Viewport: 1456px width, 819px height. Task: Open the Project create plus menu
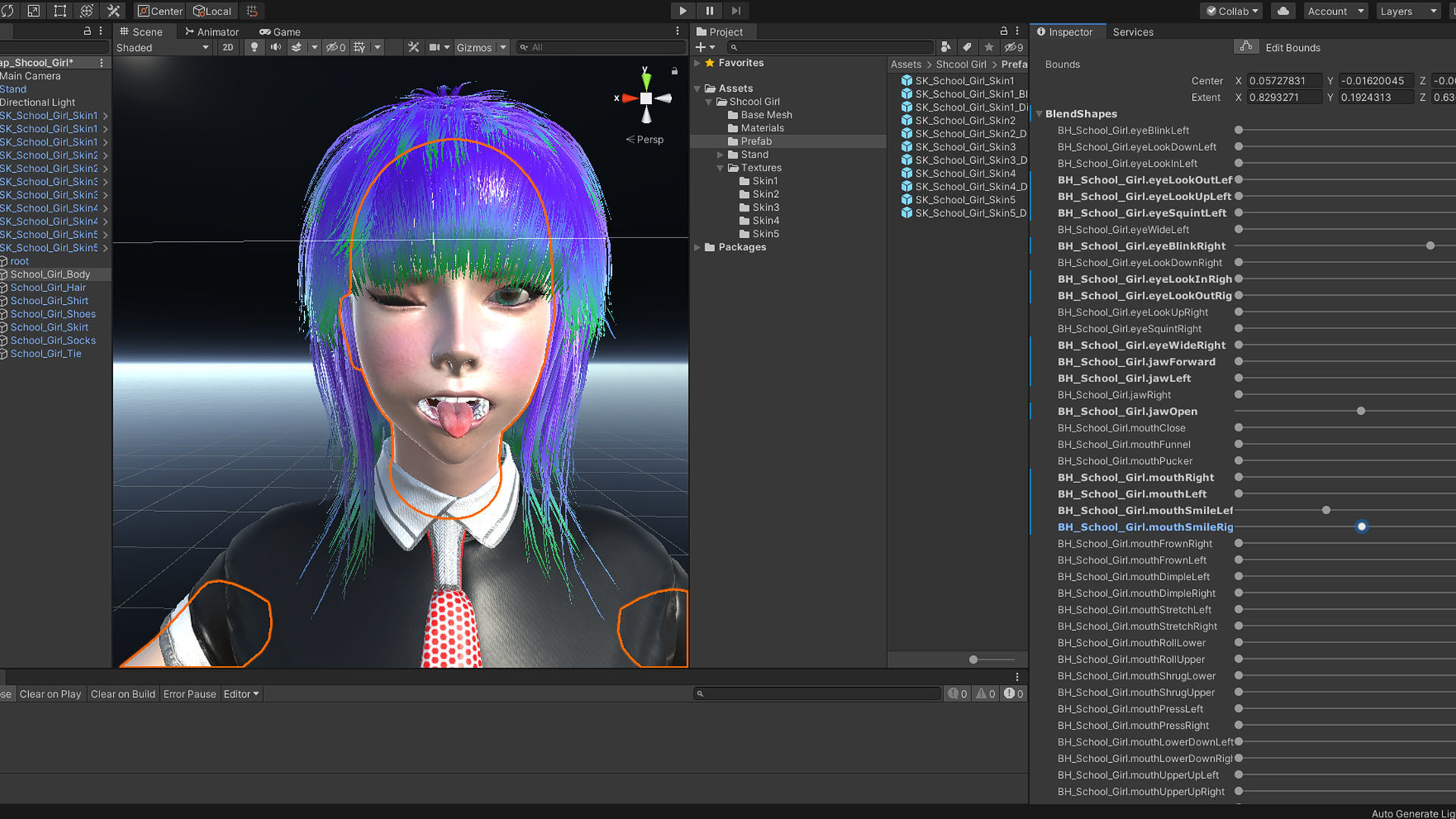click(705, 47)
